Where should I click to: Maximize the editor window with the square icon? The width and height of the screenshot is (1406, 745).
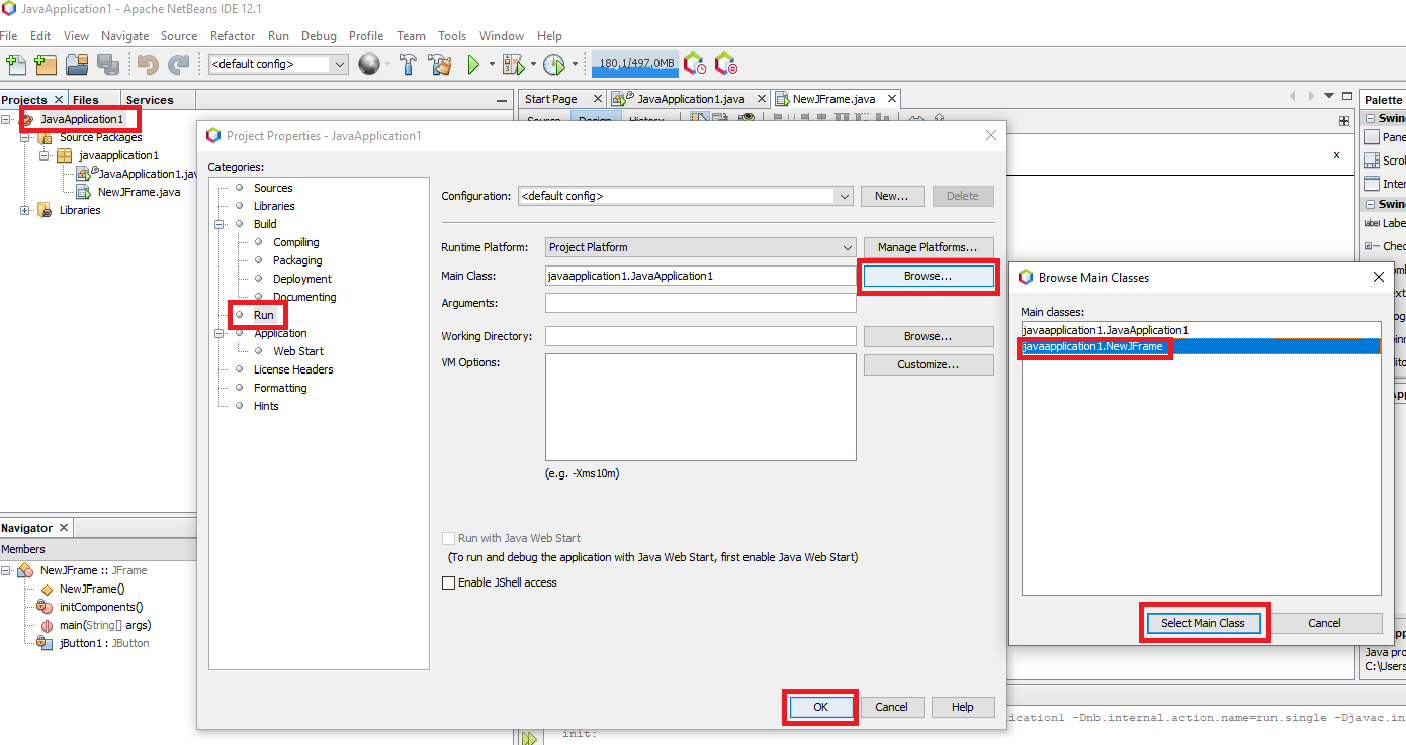pyautogui.click(x=1347, y=96)
